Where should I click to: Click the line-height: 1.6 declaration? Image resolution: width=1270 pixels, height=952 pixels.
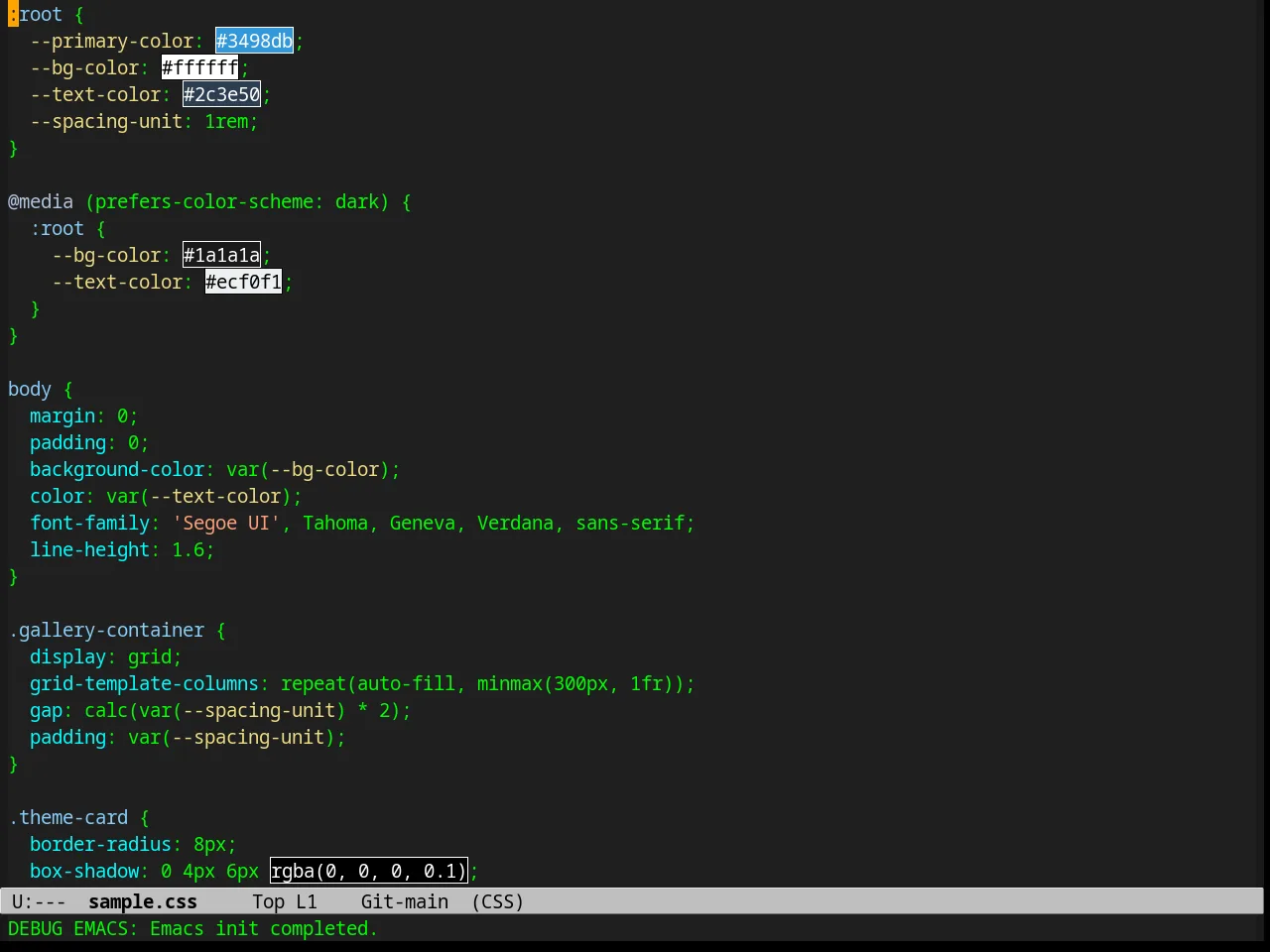[x=122, y=549]
